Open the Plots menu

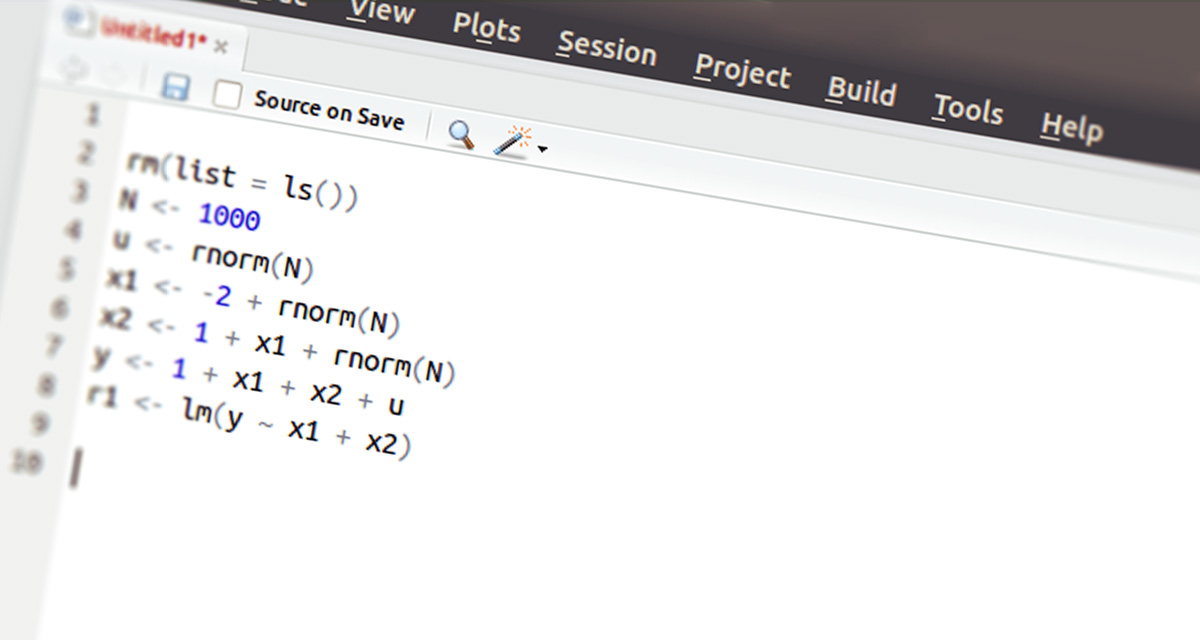coord(487,28)
